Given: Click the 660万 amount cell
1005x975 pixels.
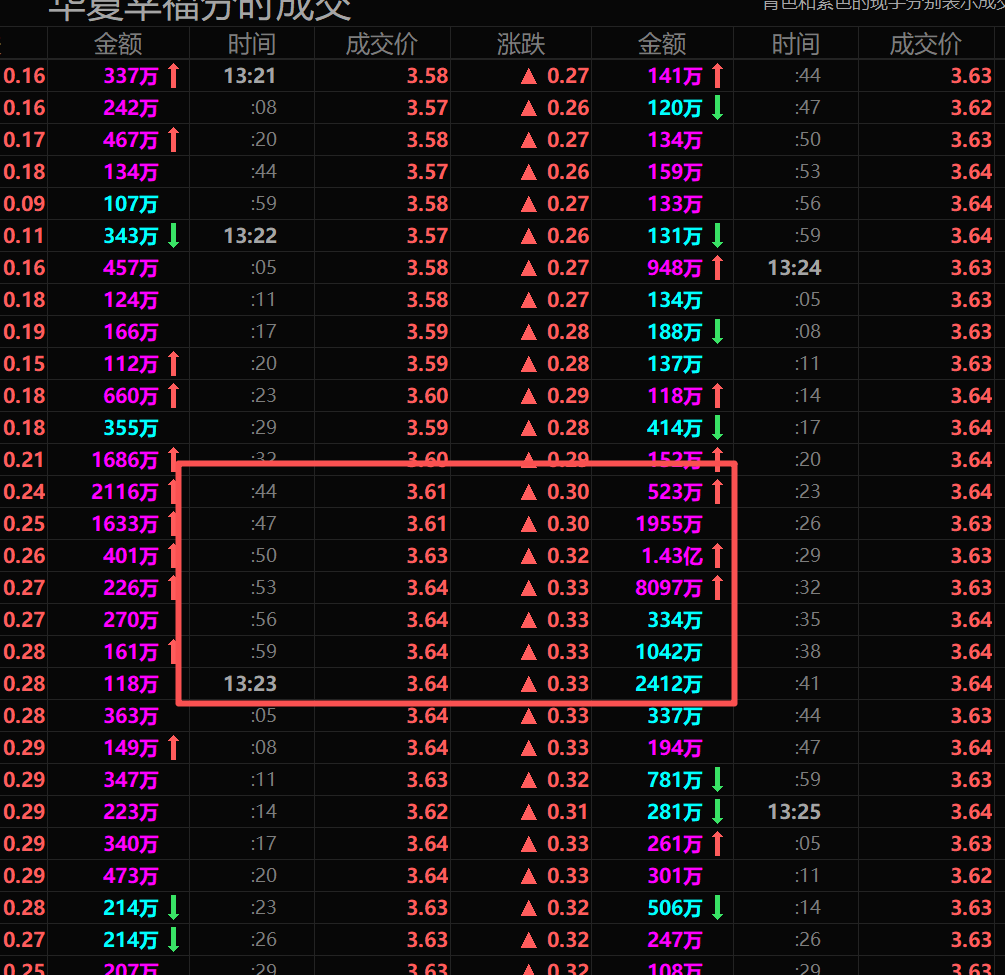Looking at the screenshot, I should tap(131, 396).
